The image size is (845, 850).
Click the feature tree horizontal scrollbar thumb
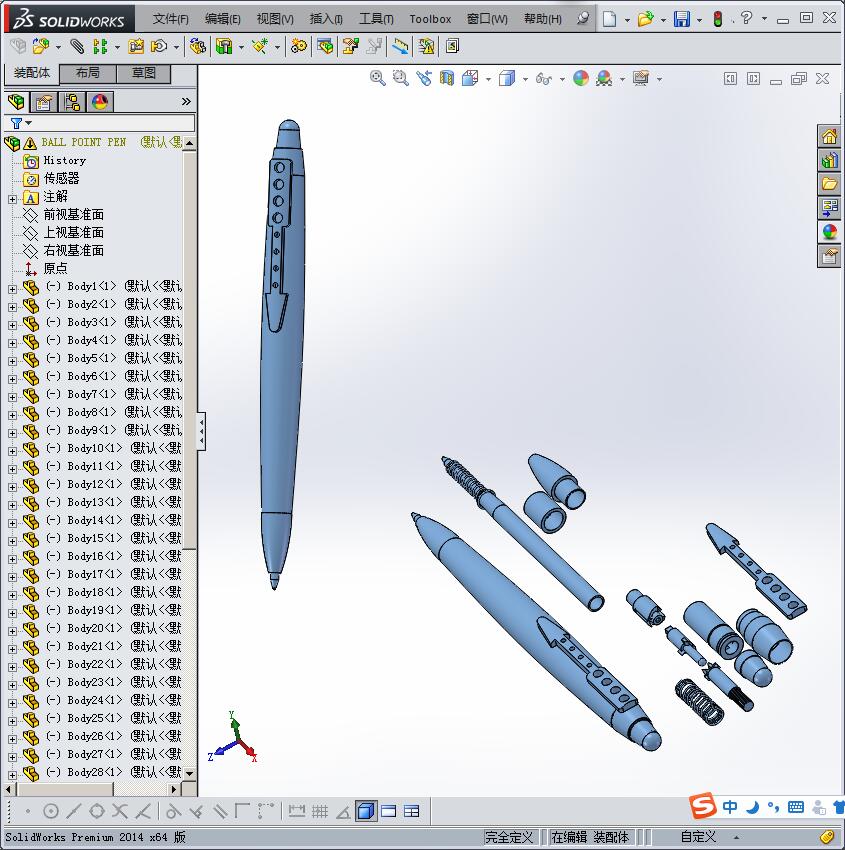[x=65, y=789]
